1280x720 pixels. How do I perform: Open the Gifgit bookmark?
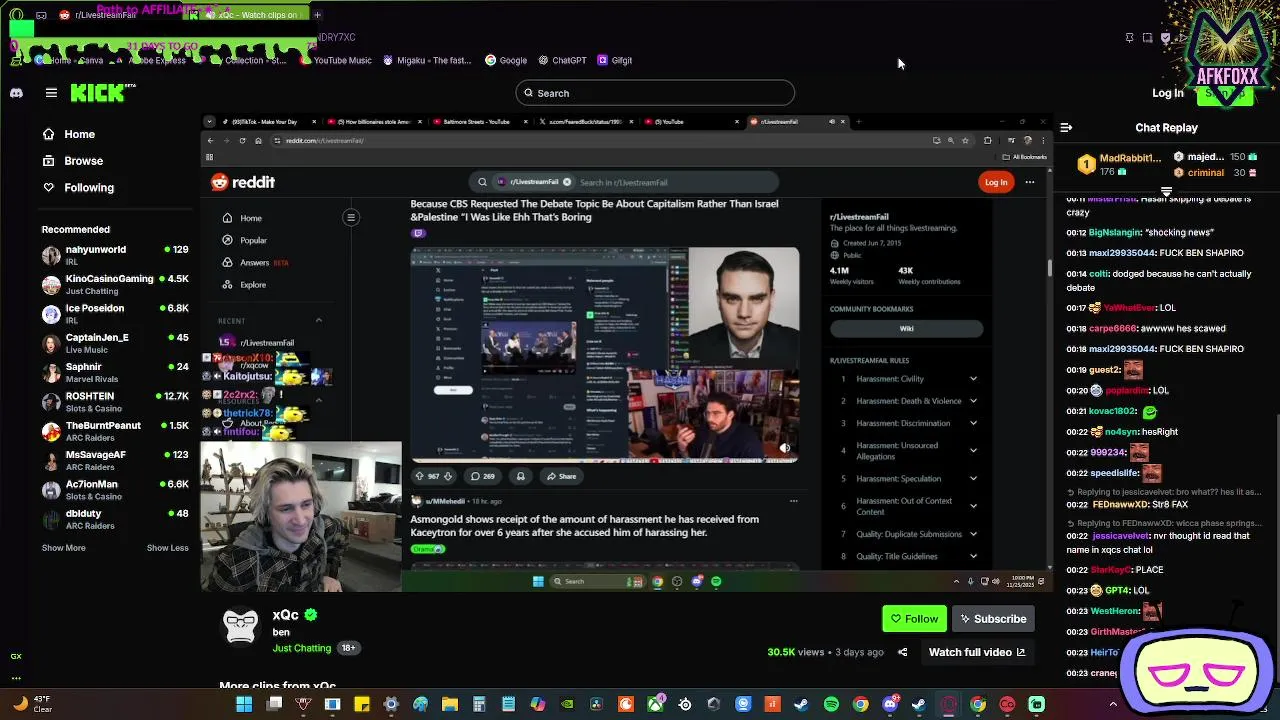click(615, 60)
